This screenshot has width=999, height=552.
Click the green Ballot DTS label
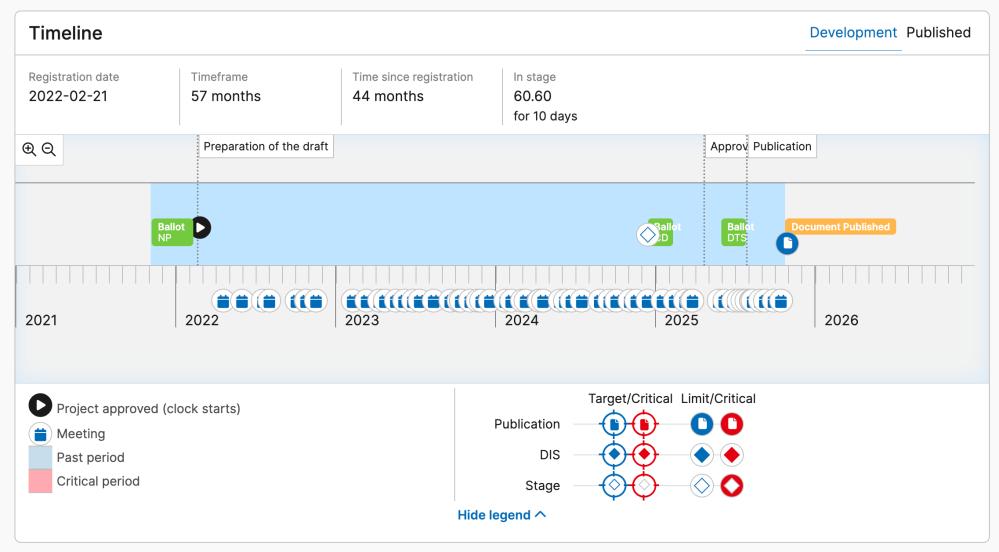click(736, 232)
